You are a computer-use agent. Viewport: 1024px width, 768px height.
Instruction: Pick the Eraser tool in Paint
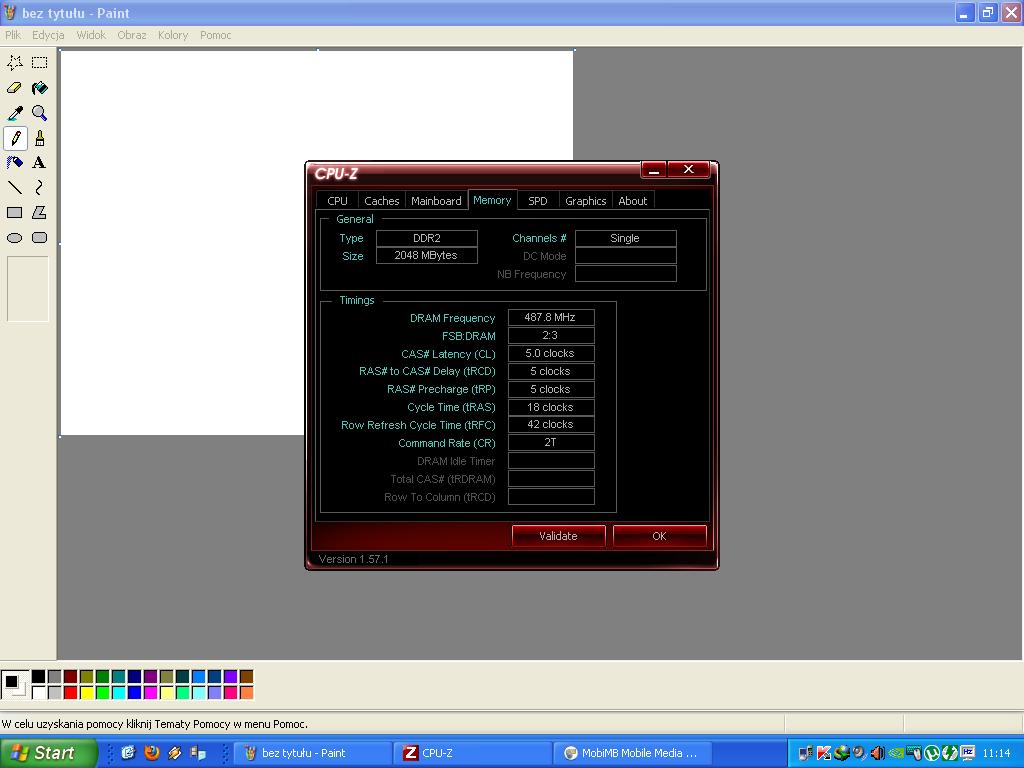[14, 88]
